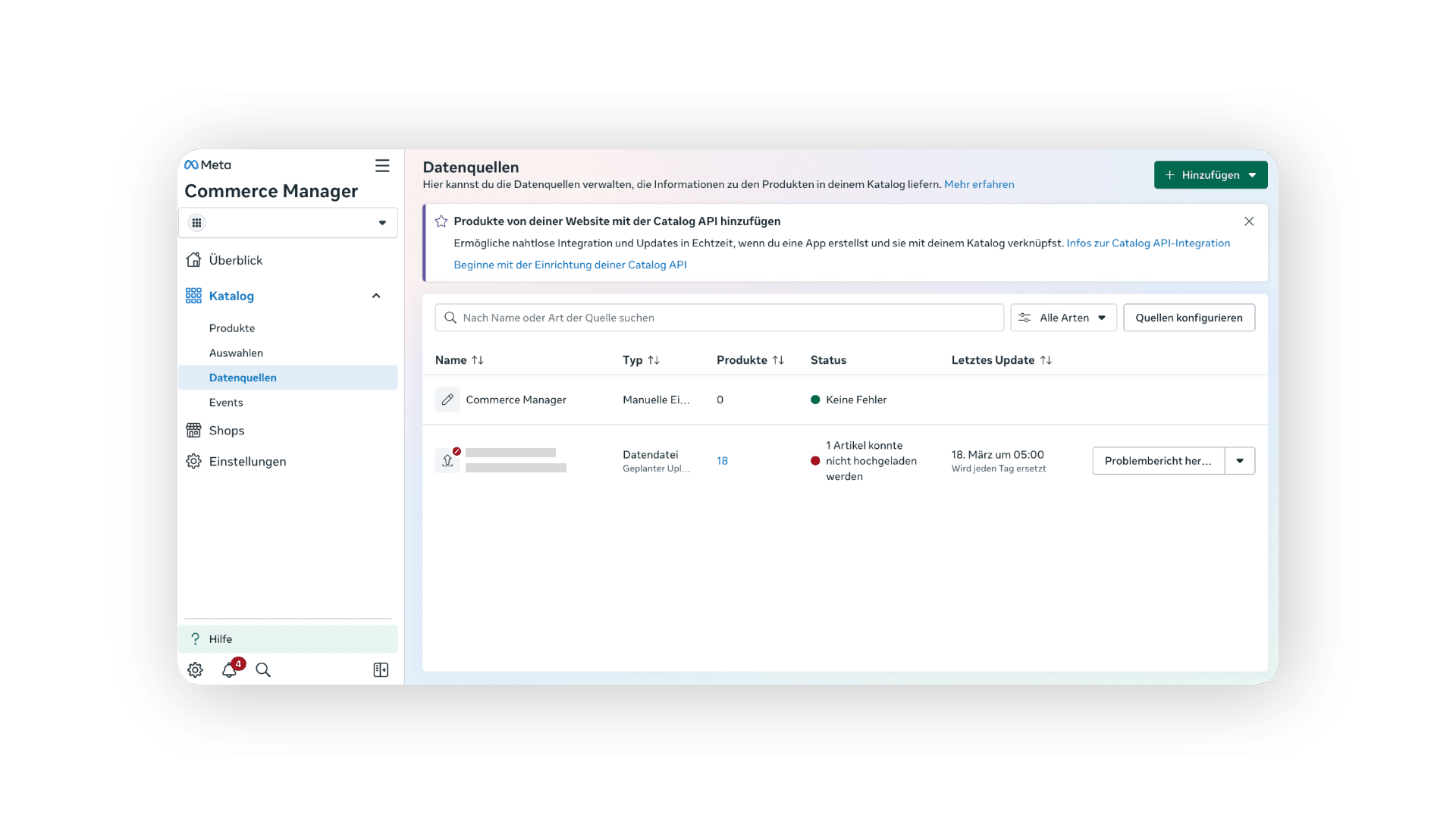Click the pencil icon for Commerce Manager source

447,400
